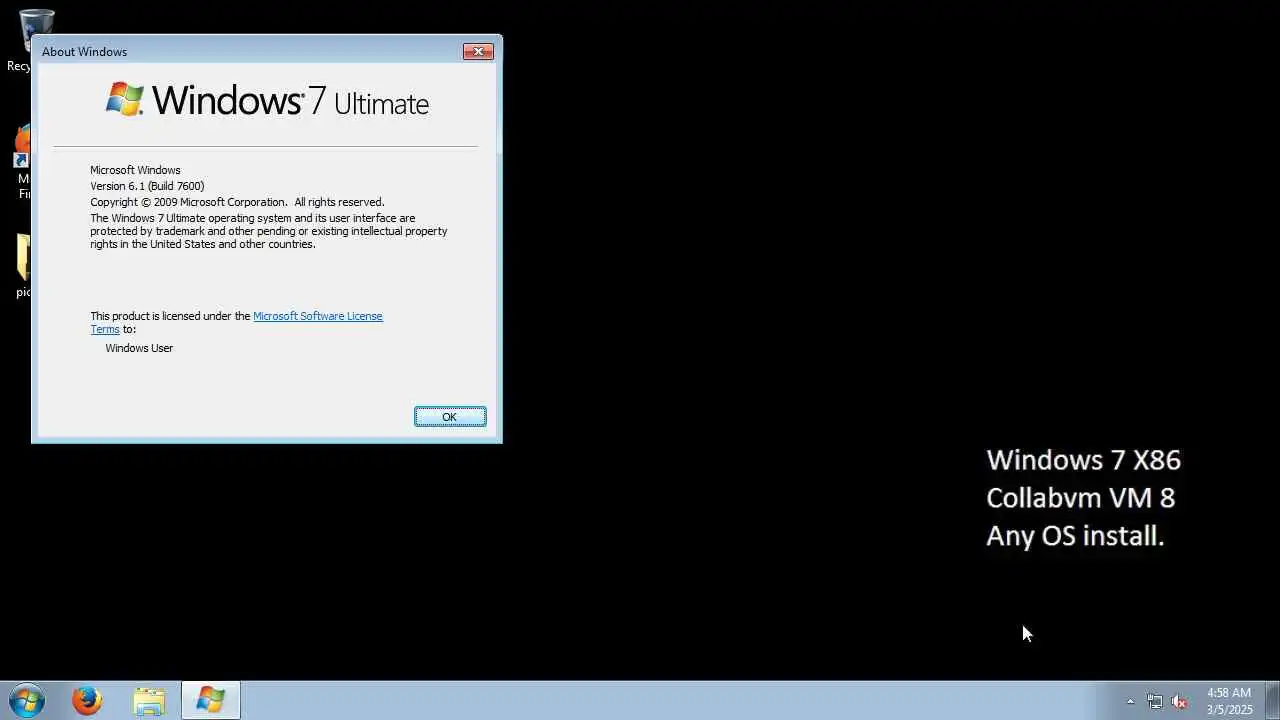Show hidden system tray icons
Image resolution: width=1280 pixels, height=720 pixels.
point(1130,702)
